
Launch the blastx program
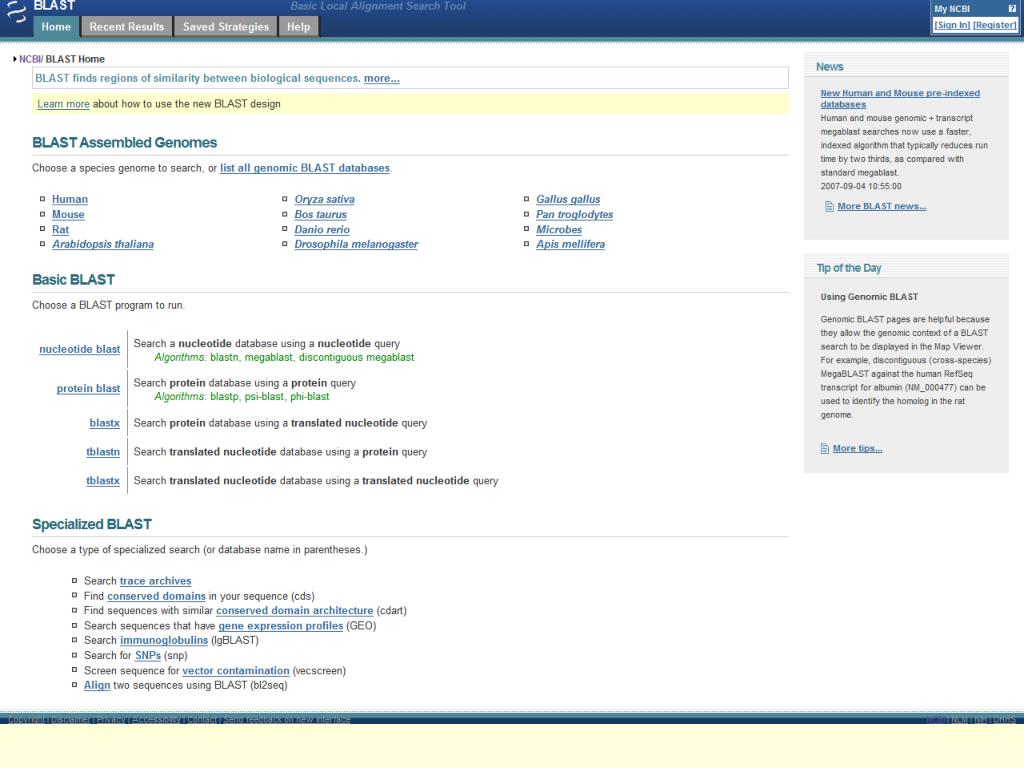104,423
